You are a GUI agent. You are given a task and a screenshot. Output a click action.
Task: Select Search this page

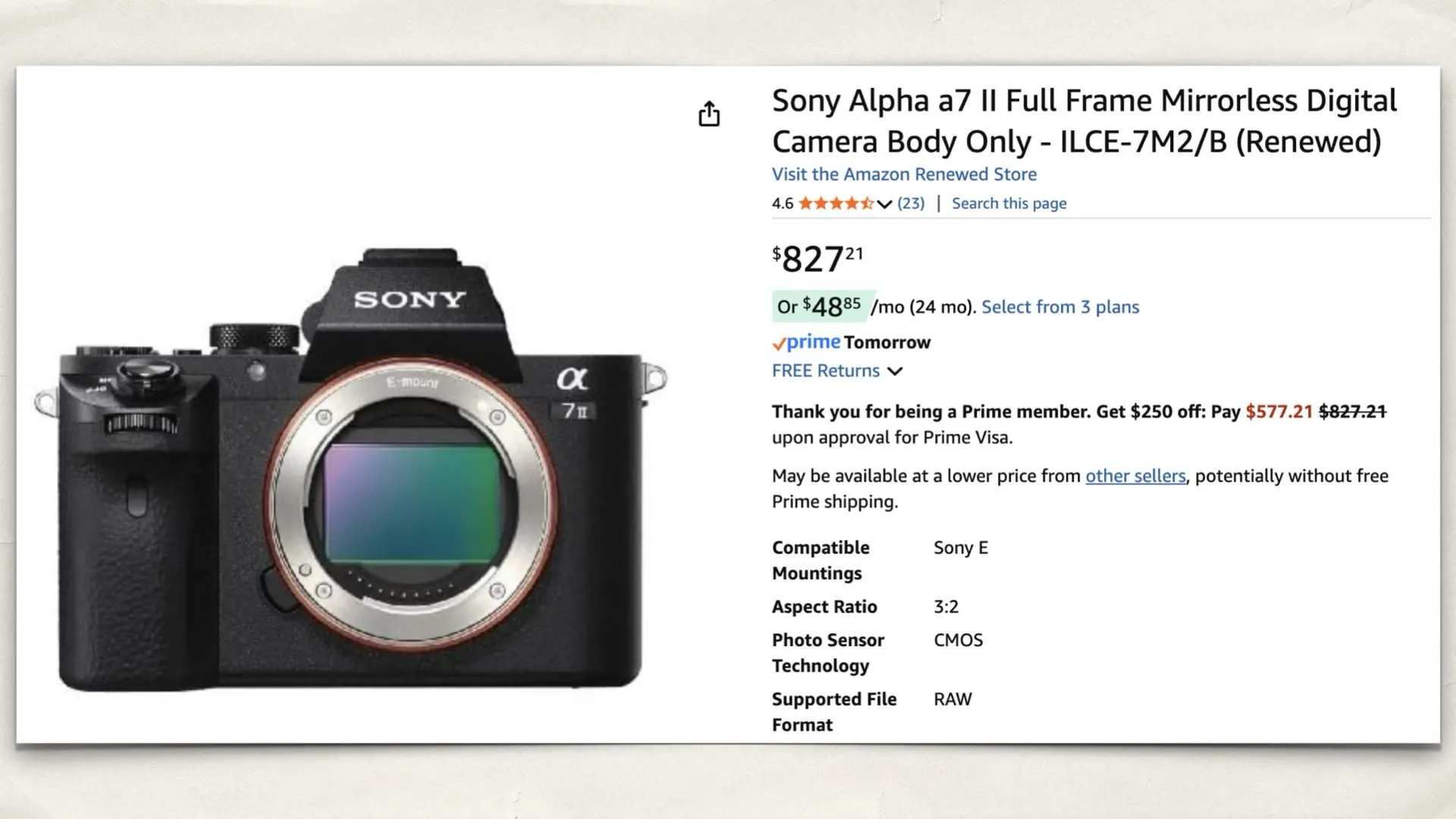click(x=1009, y=202)
